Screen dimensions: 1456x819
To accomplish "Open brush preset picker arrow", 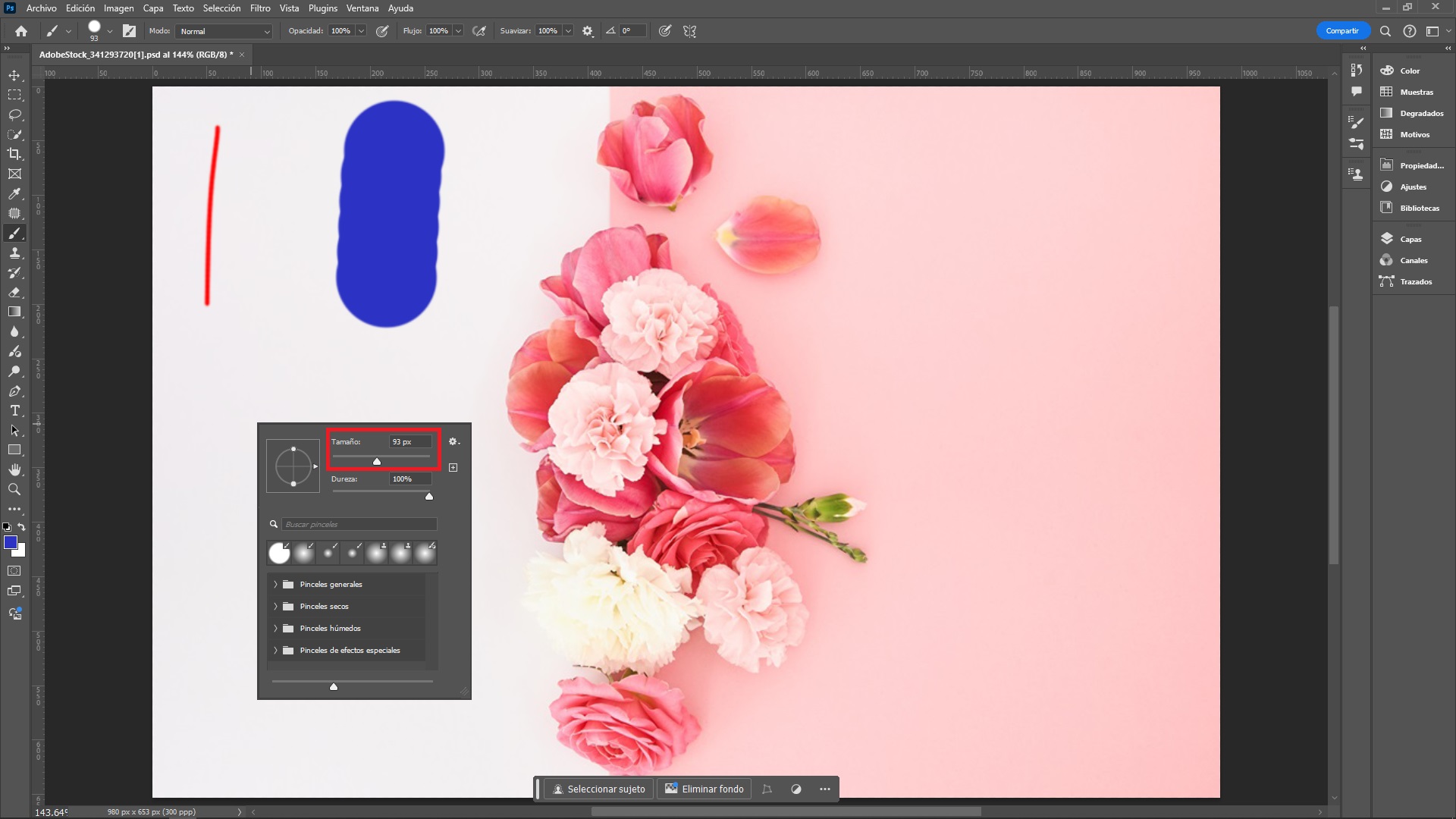I will click(110, 31).
